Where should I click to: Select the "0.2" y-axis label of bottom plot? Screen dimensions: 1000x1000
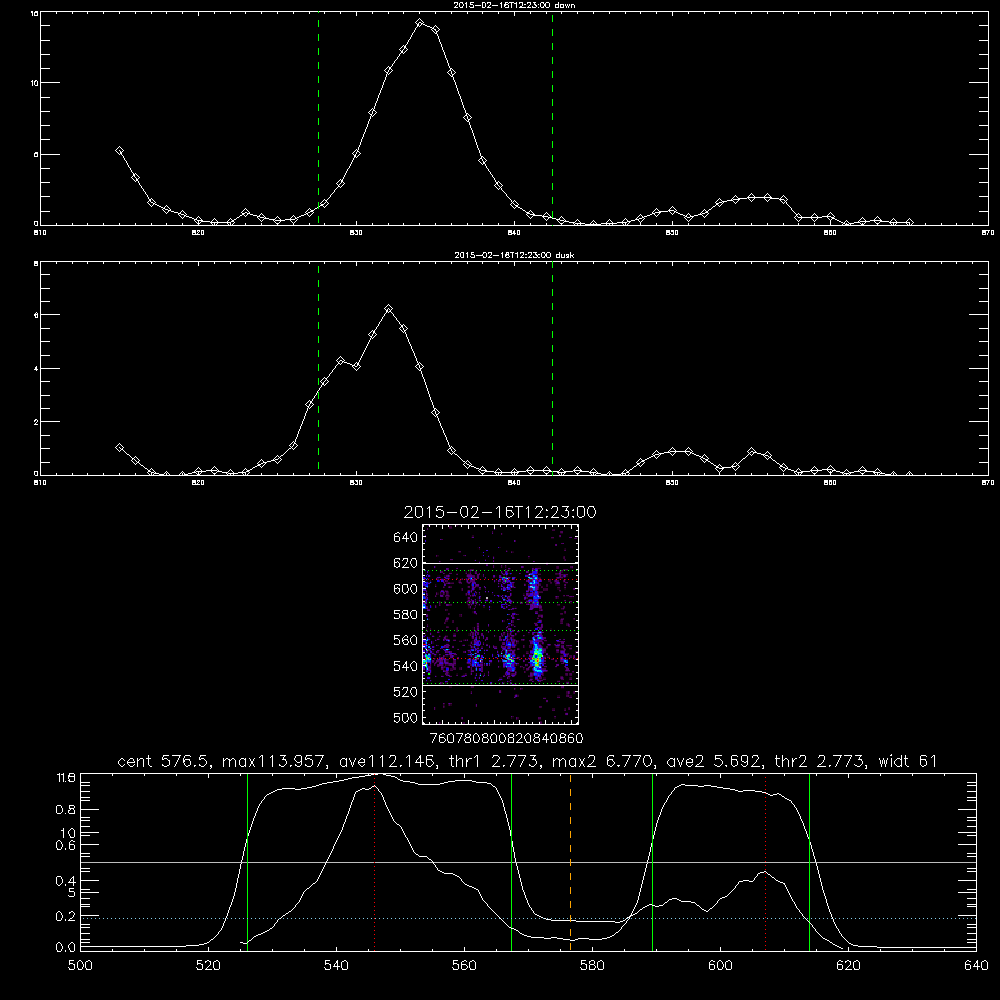click(x=66, y=916)
